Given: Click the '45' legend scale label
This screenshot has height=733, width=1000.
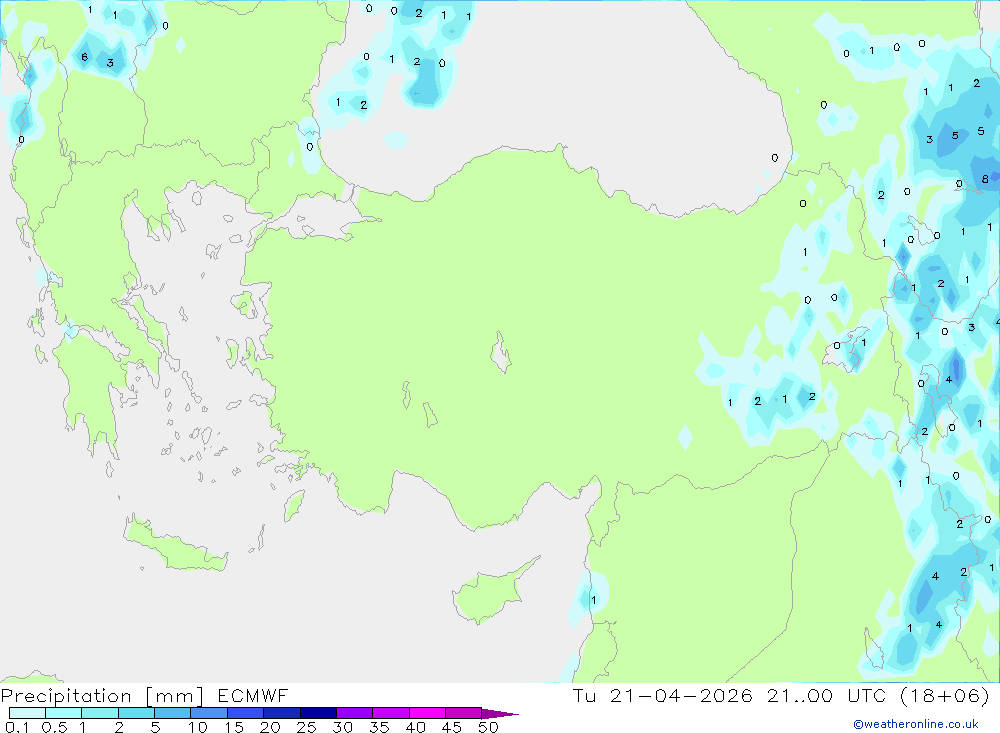Looking at the screenshot, I should coord(452,727).
